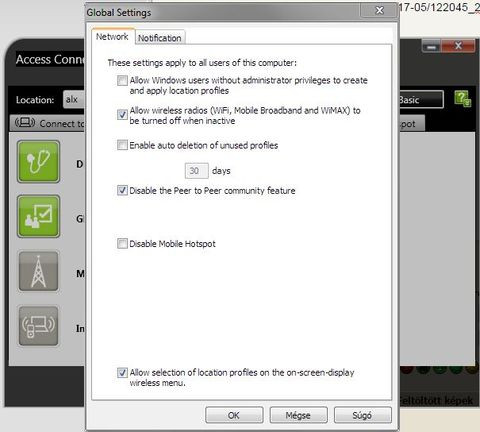Toggle wireless radios turned off when inactive
The height and width of the screenshot is (432, 480).
[x=122, y=114]
